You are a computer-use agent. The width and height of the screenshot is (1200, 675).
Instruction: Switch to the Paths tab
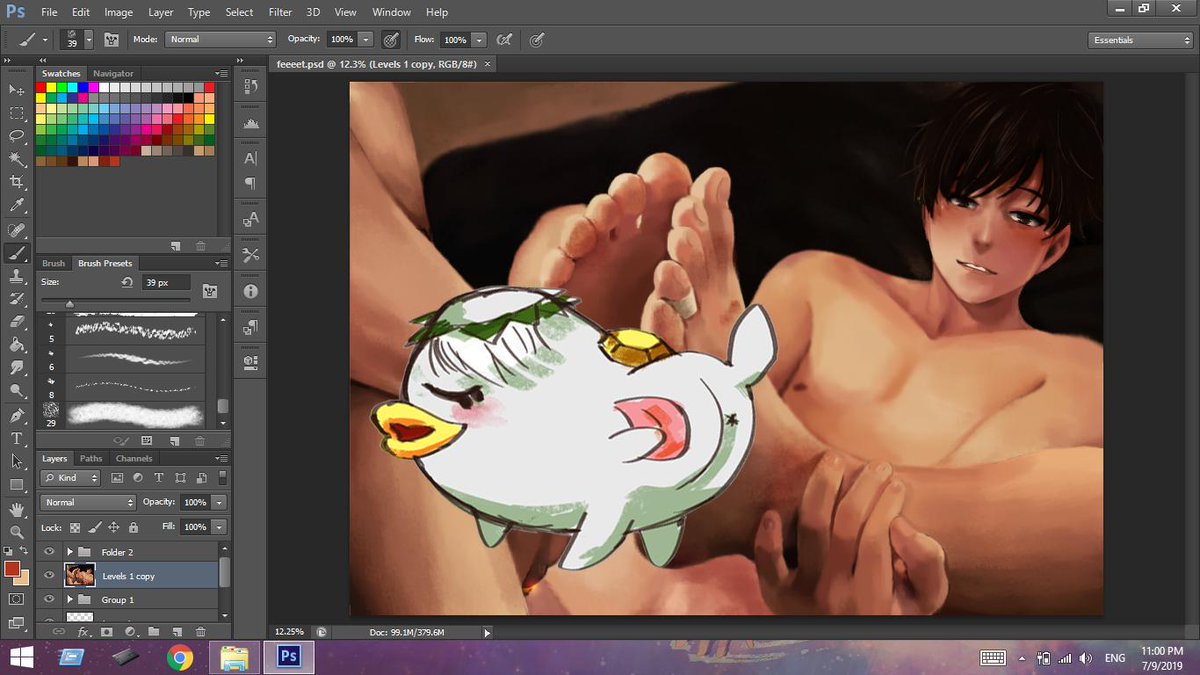pos(91,458)
